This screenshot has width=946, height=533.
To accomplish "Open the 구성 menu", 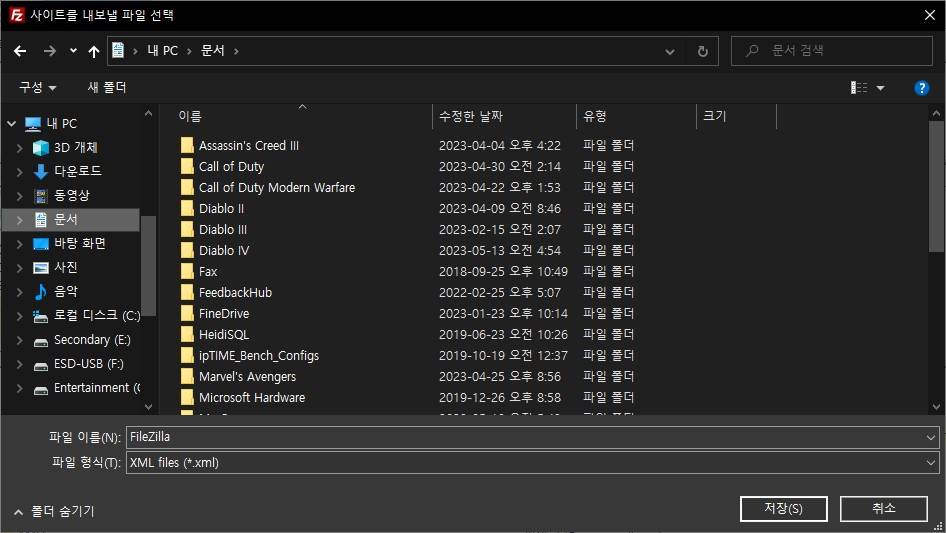I will click(37, 88).
